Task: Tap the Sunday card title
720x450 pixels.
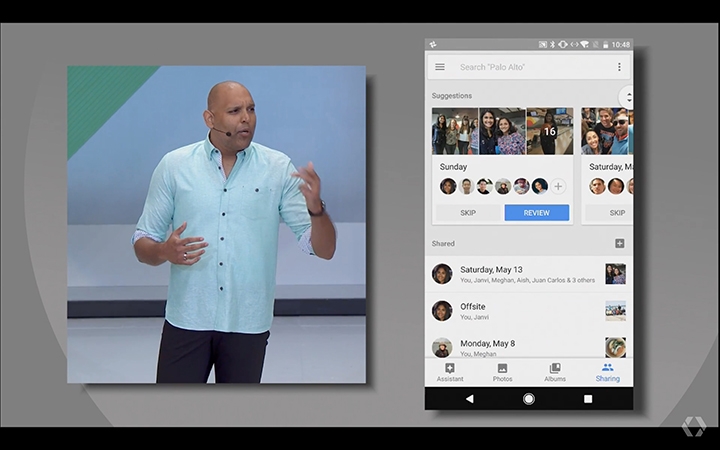Action: point(453,167)
